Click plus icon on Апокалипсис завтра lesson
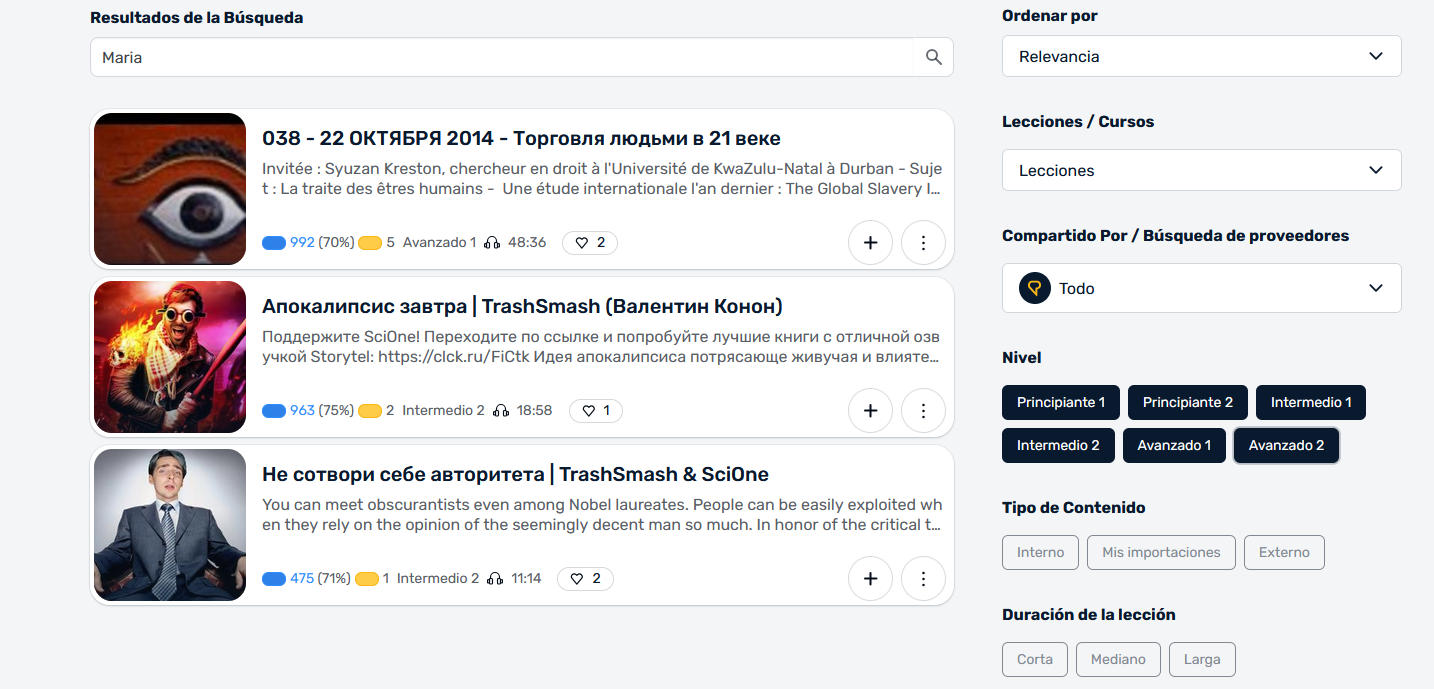This screenshot has height=689, width=1434. tap(870, 411)
